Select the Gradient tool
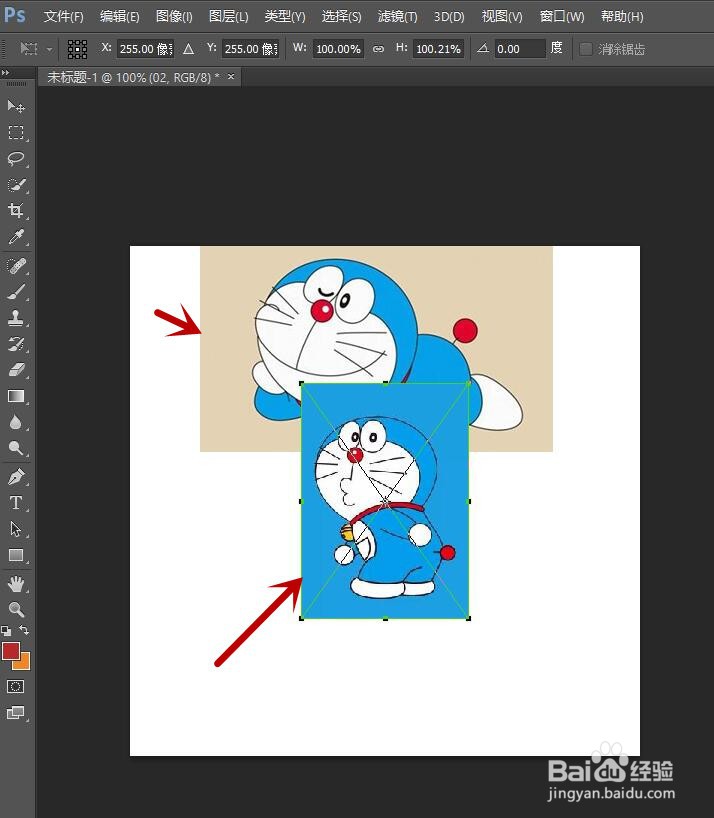The image size is (714, 818). pos(16,396)
